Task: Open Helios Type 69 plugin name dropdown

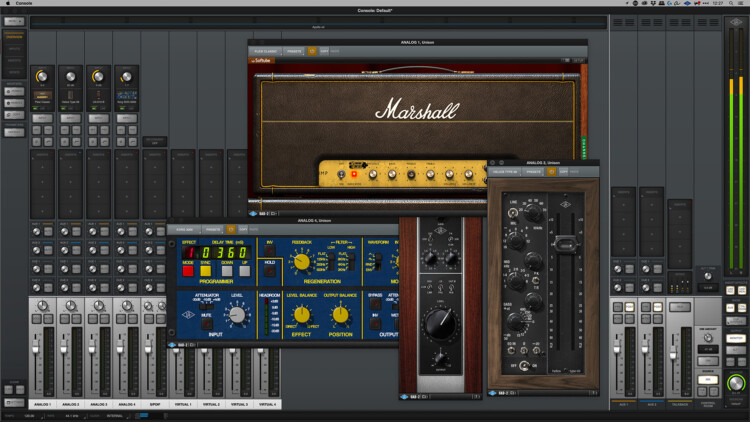Action: click(506, 171)
